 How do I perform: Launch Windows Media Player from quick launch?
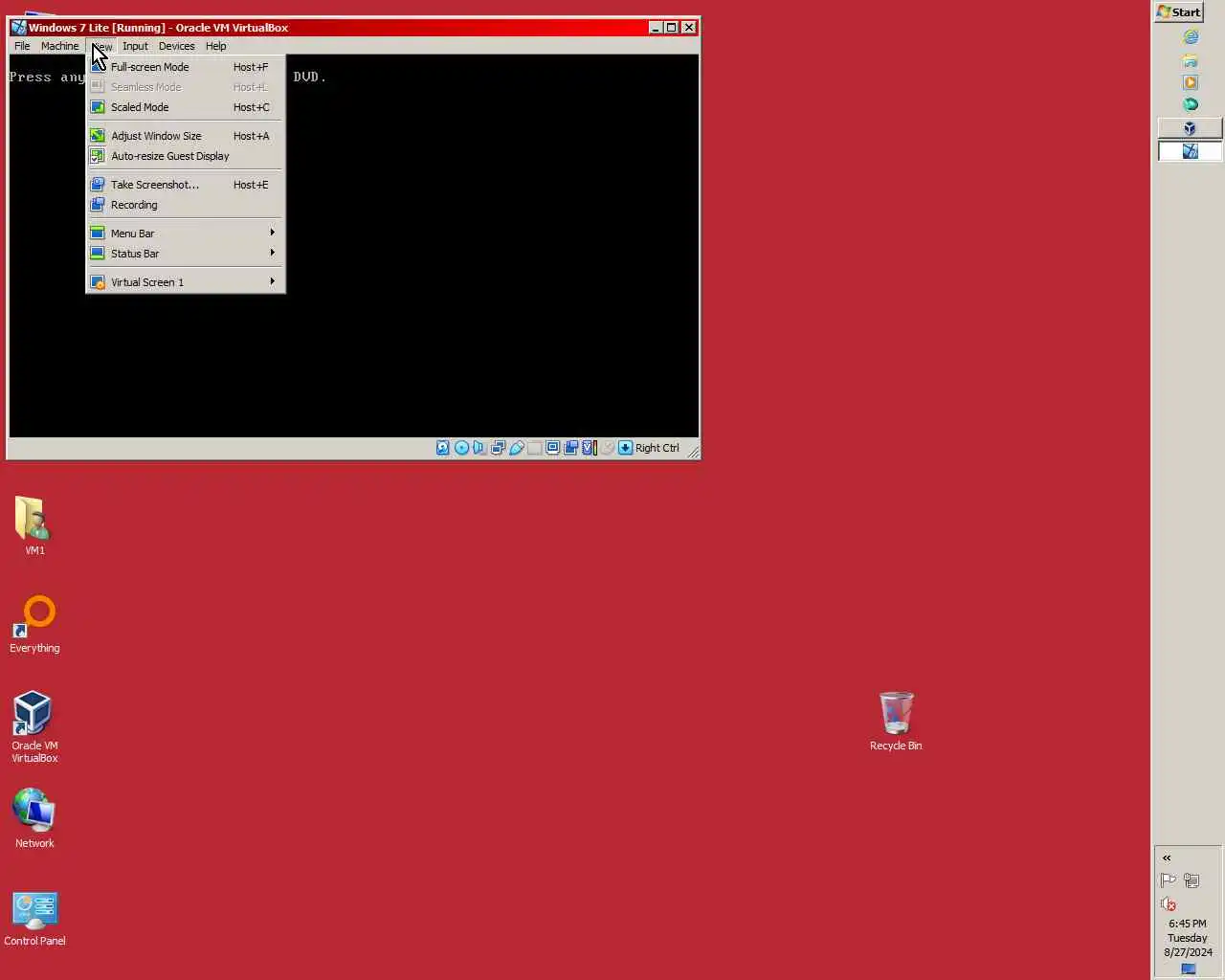(1191, 82)
